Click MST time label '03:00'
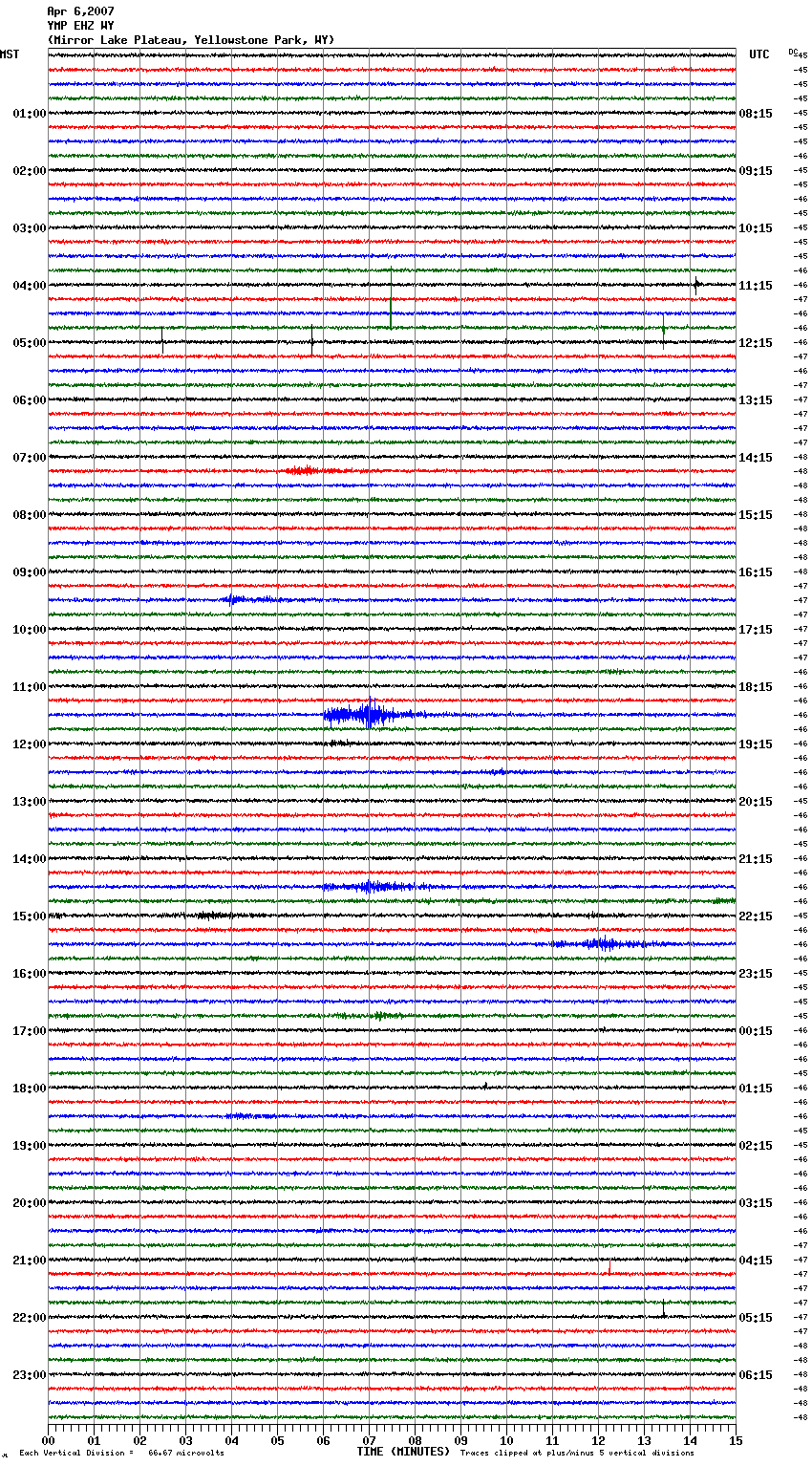 click(x=30, y=228)
